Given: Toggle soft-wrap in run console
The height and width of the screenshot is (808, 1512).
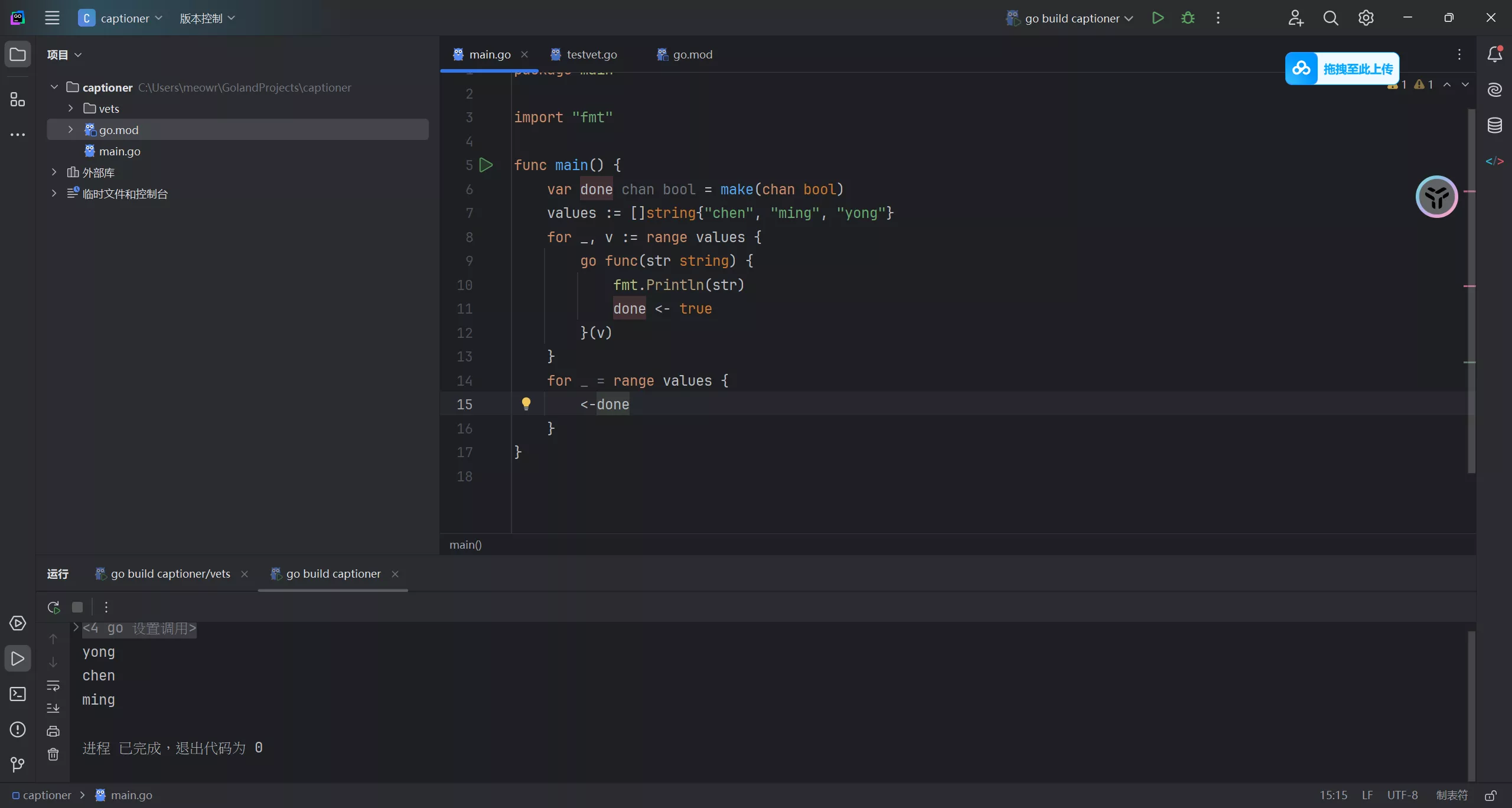Looking at the screenshot, I should click(x=53, y=686).
